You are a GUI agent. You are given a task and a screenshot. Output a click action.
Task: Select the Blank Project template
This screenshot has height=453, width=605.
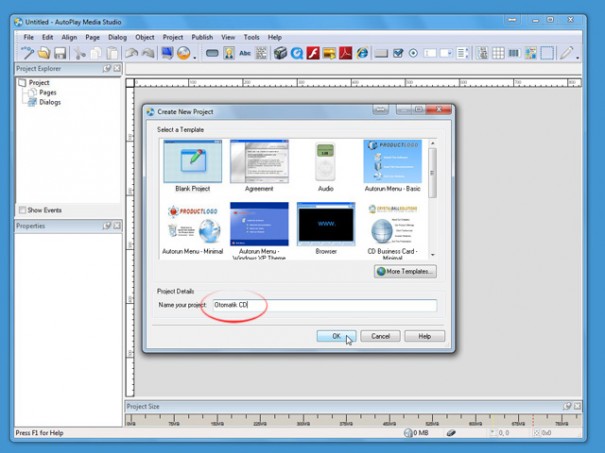click(x=193, y=166)
